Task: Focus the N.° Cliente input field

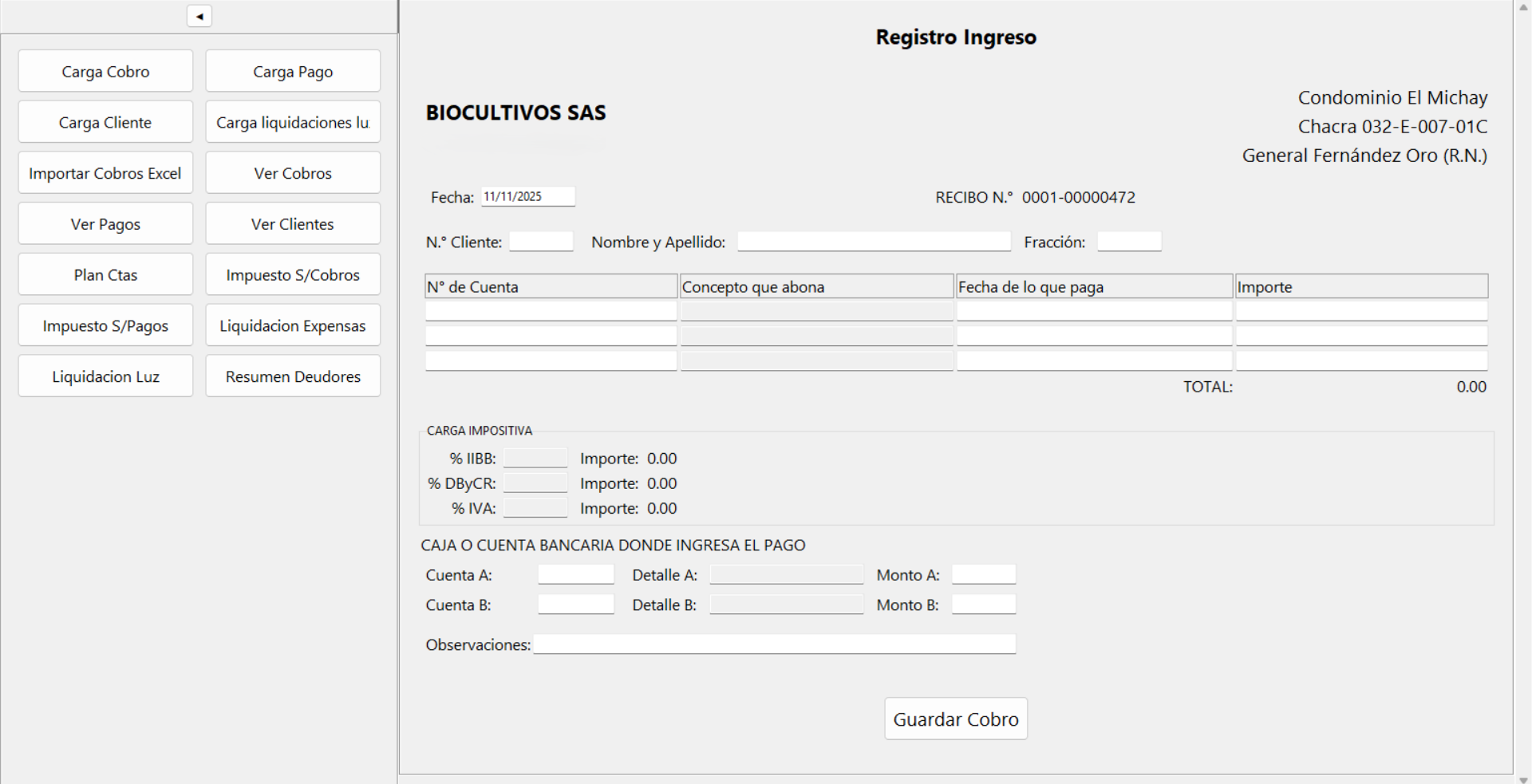Action: tap(541, 242)
